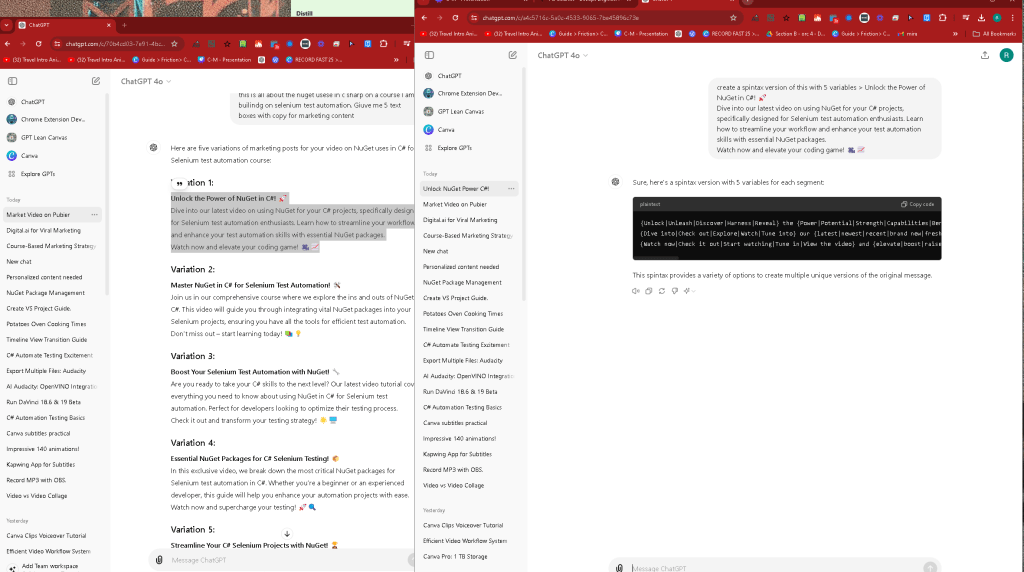Copy the spintax response message
Viewport: 1024px width, 572px height.
pos(648,291)
